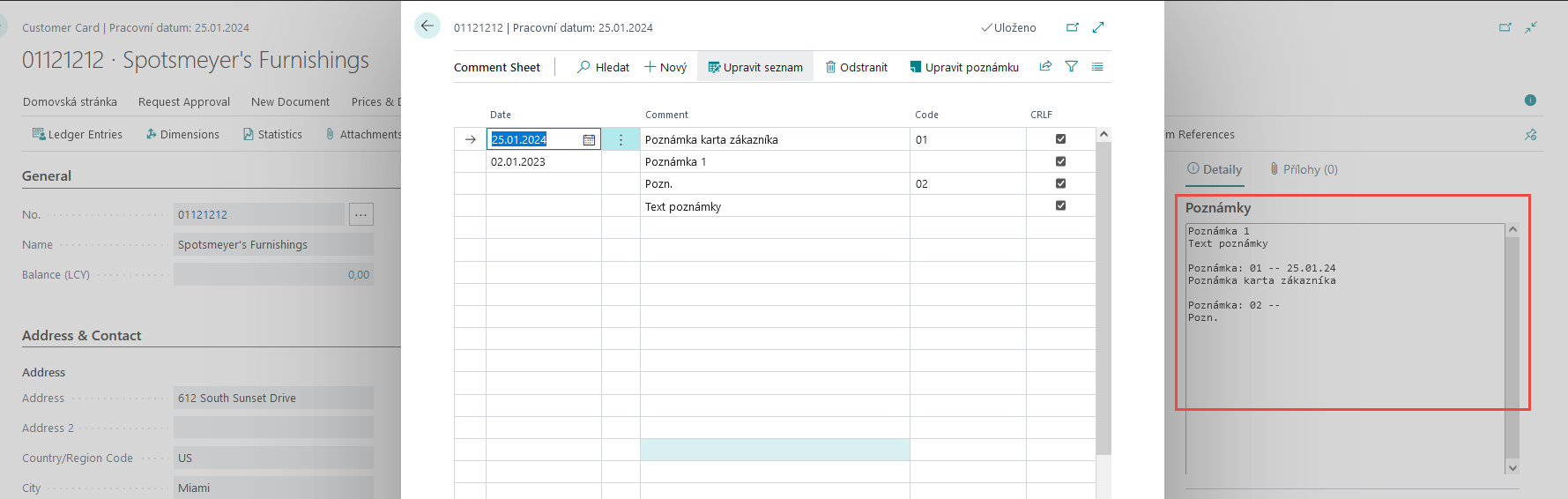The image size is (1568, 499).
Task: Select the Detaily tab
Action: 1215,169
